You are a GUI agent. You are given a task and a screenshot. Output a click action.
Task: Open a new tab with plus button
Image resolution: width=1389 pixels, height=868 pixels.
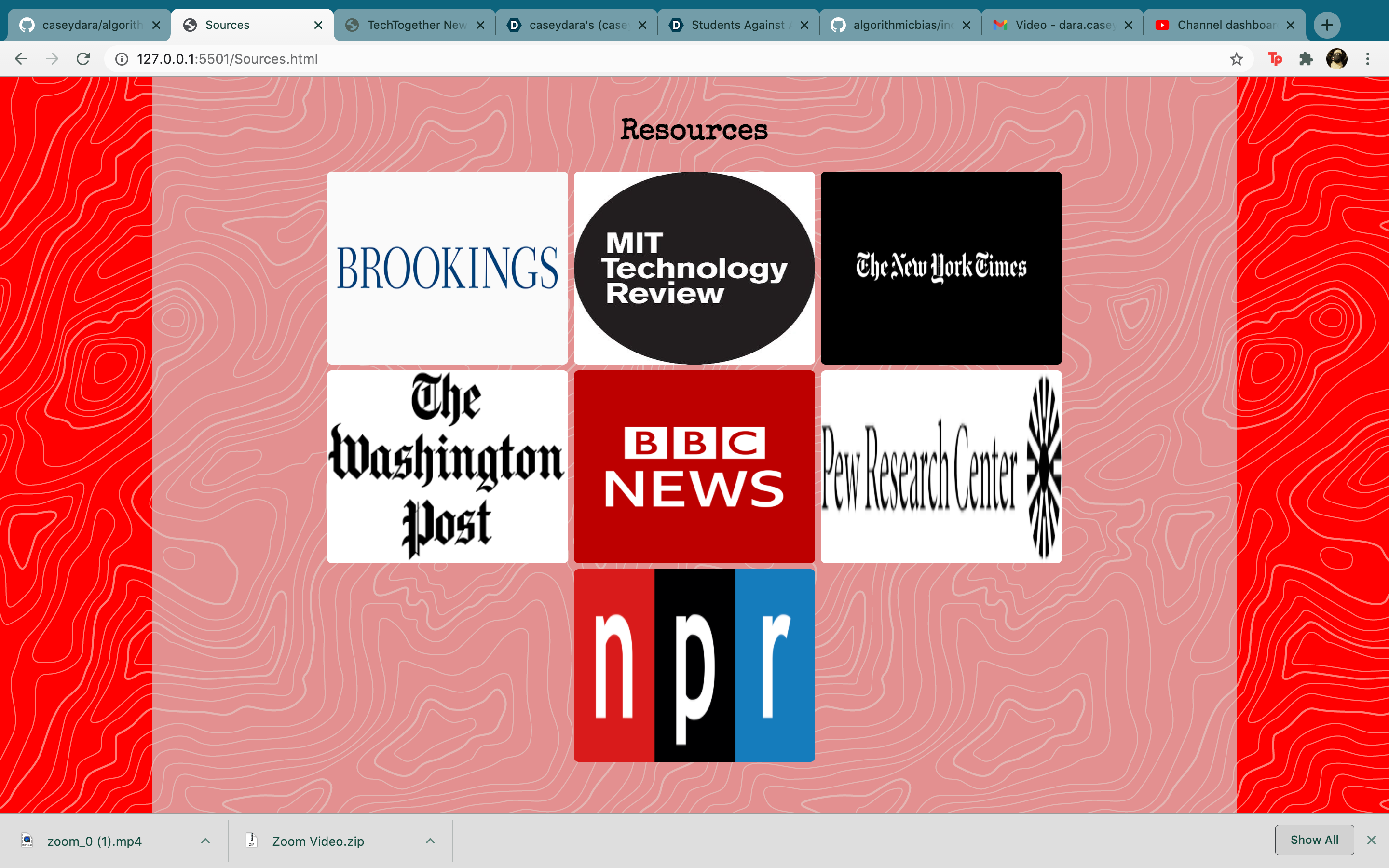click(1327, 25)
